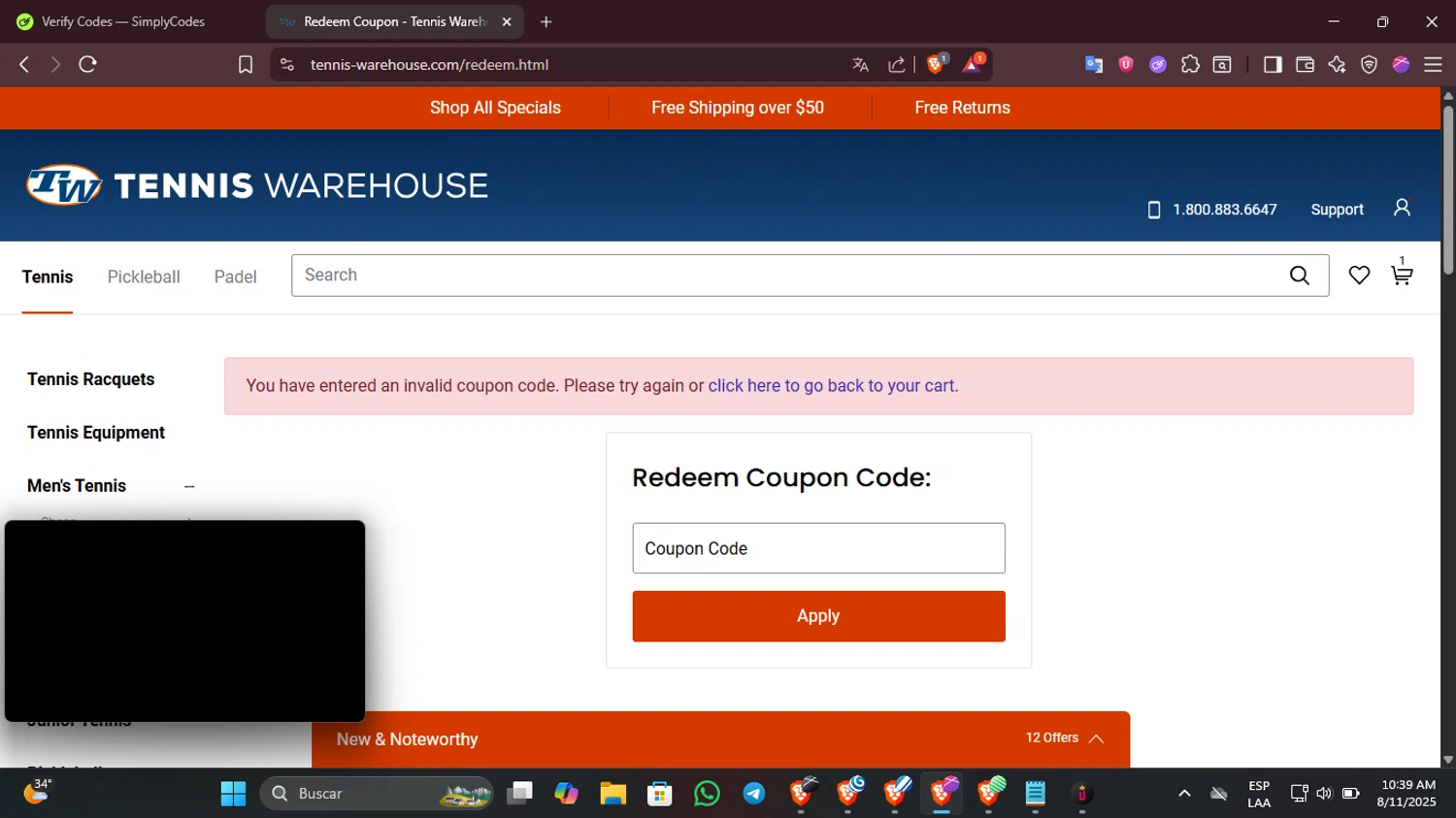Image resolution: width=1456 pixels, height=818 pixels.
Task: Click Free Shipping over $50 link
Action: tap(738, 108)
